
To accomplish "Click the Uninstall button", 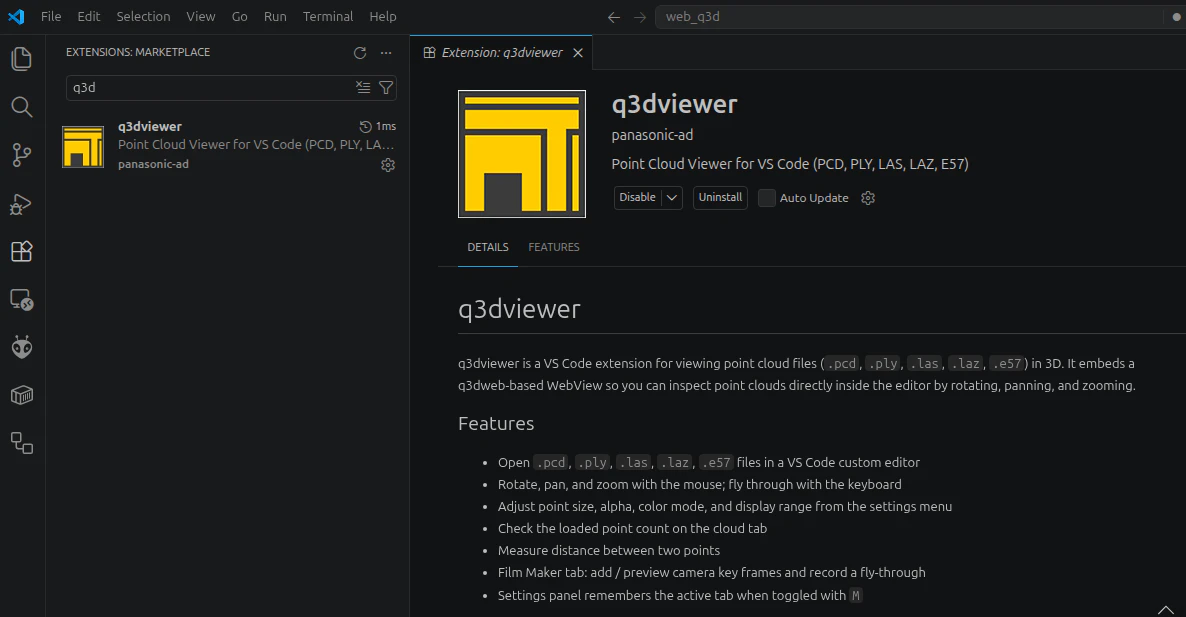I will coord(720,197).
